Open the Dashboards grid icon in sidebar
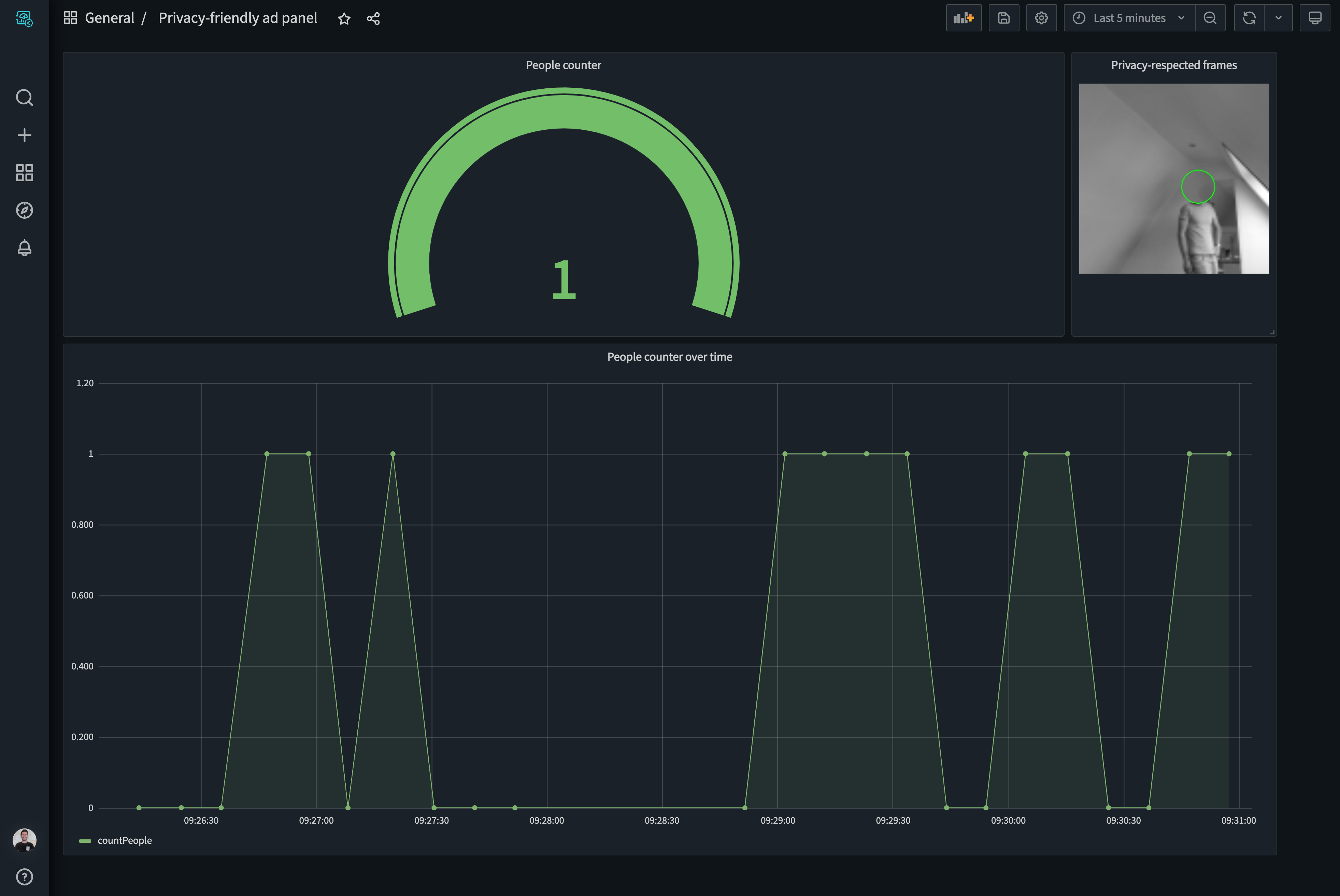 [24, 173]
